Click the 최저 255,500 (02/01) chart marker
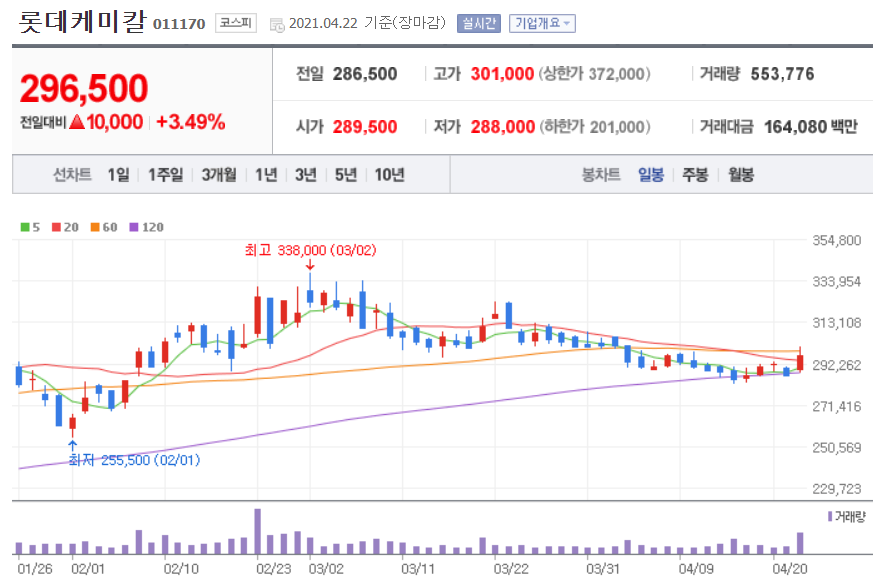 coord(134,460)
